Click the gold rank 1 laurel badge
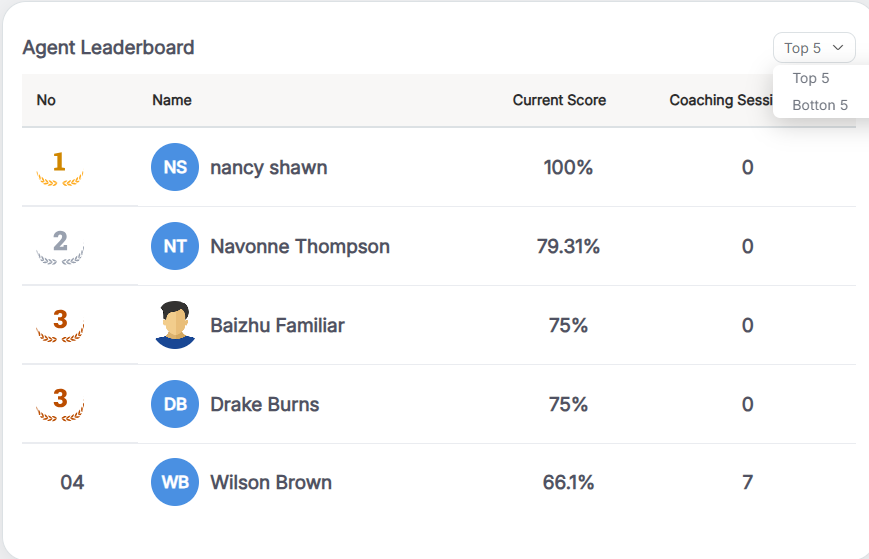Image resolution: width=869 pixels, height=559 pixels. [x=60, y=168]
